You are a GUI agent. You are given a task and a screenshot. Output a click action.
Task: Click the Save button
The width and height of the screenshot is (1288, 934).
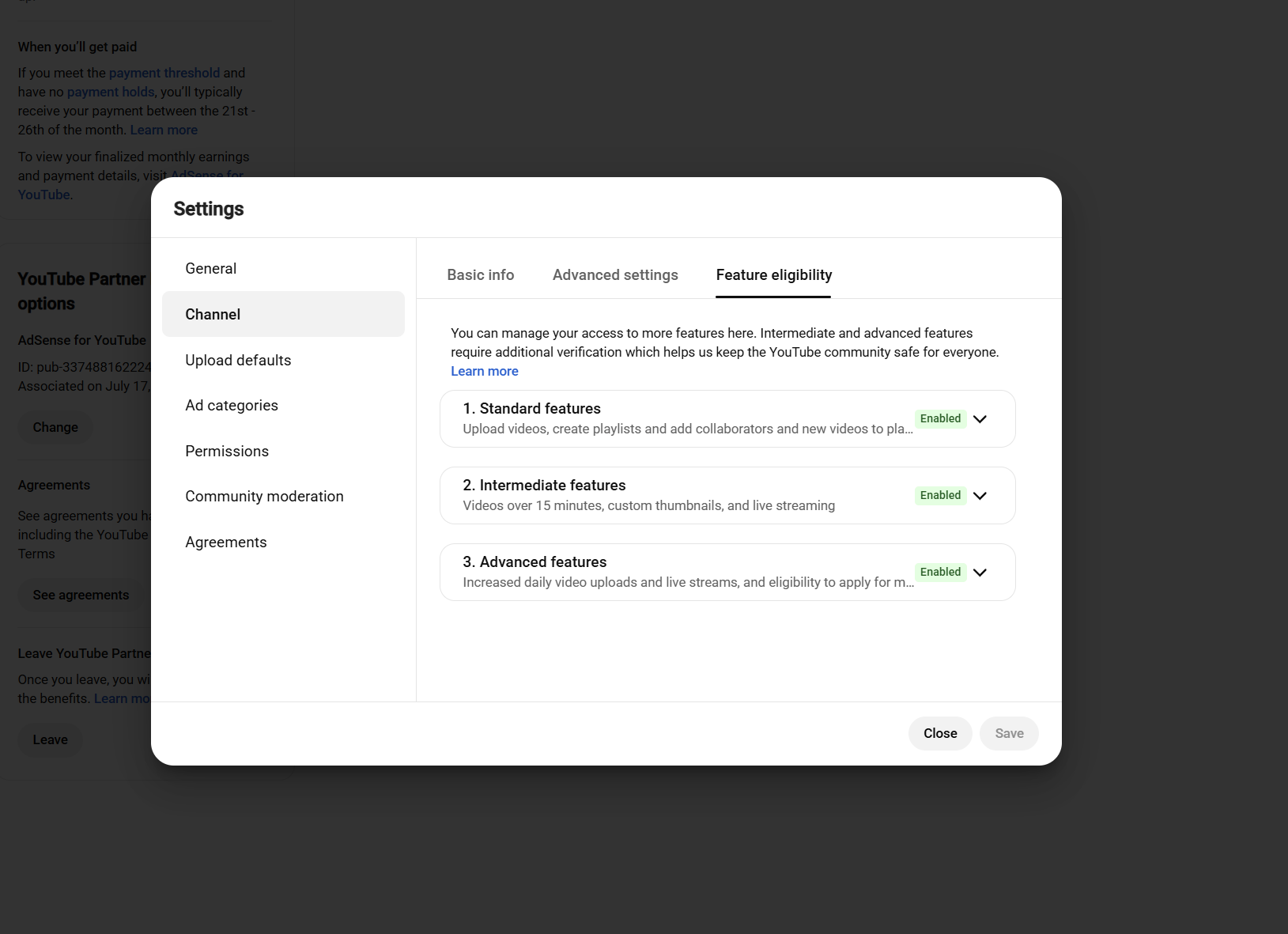pos(1009,733)
